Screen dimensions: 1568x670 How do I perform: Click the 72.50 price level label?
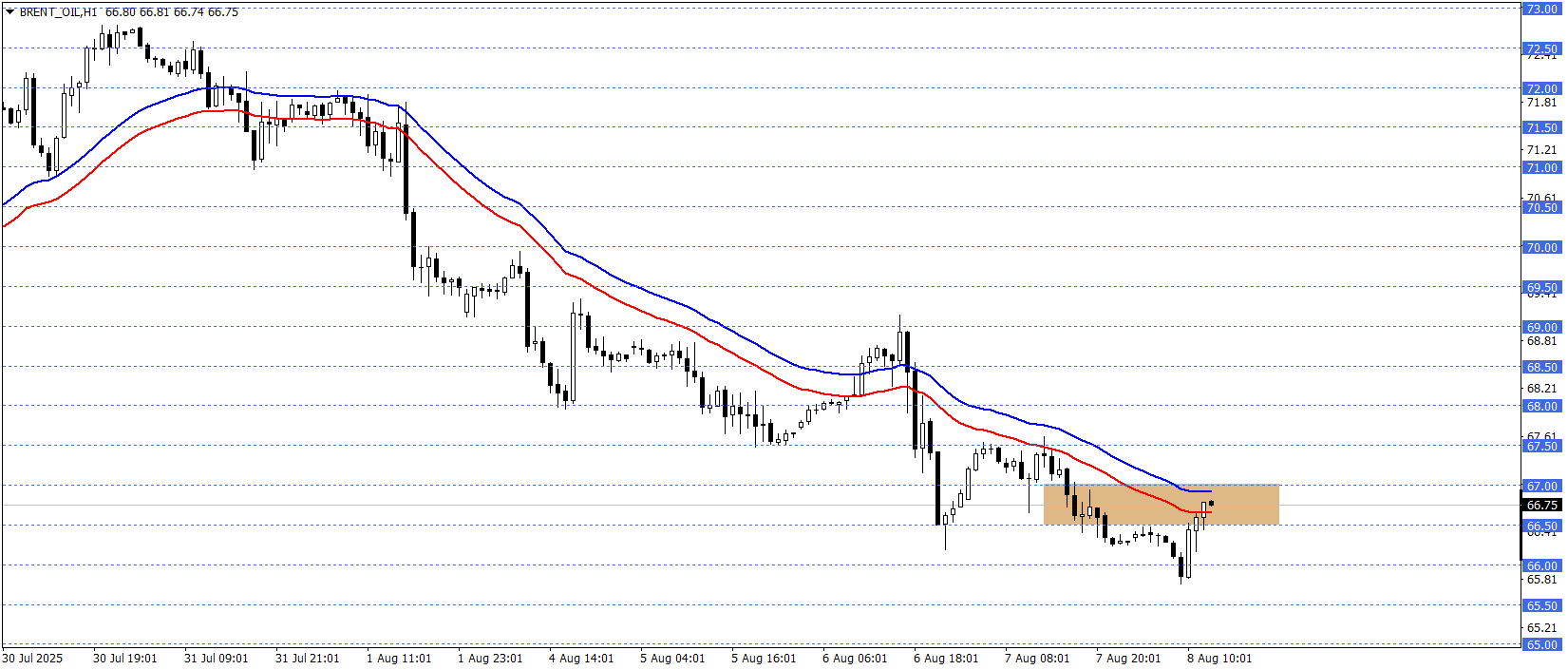tap(1541, 48)
